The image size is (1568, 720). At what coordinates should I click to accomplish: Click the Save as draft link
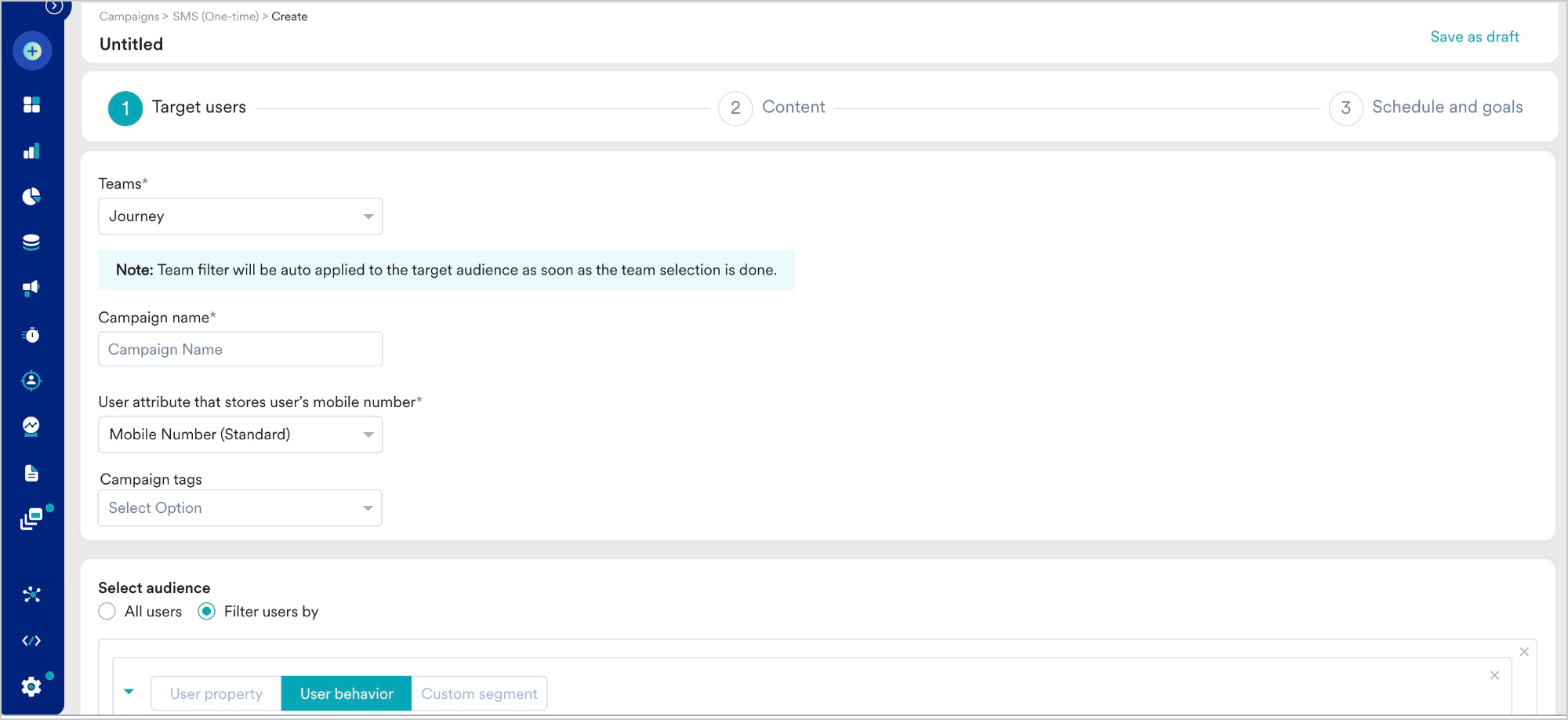[1474, 37]
